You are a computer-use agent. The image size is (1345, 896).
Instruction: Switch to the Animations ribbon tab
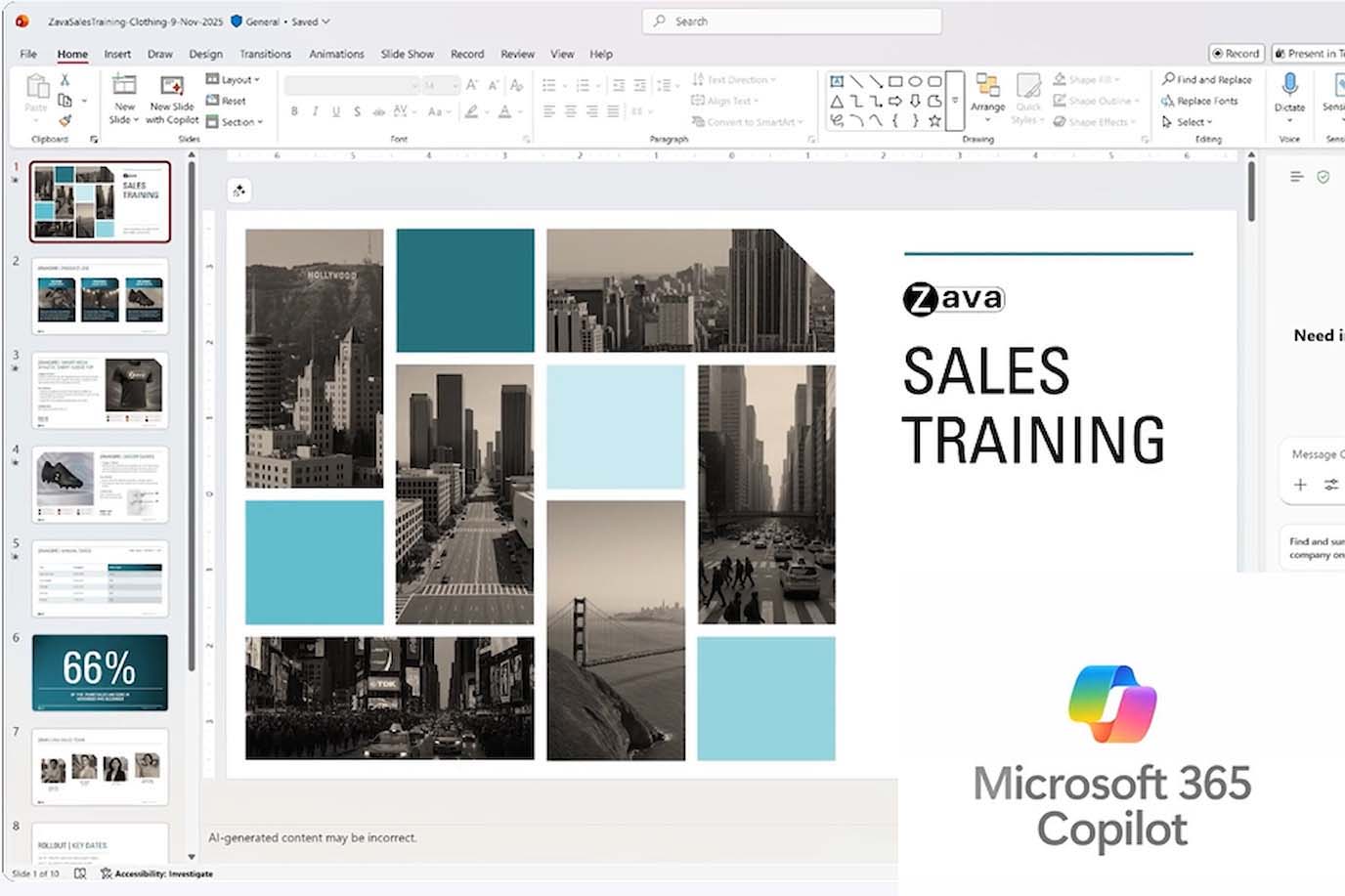[x=336, y=54]
